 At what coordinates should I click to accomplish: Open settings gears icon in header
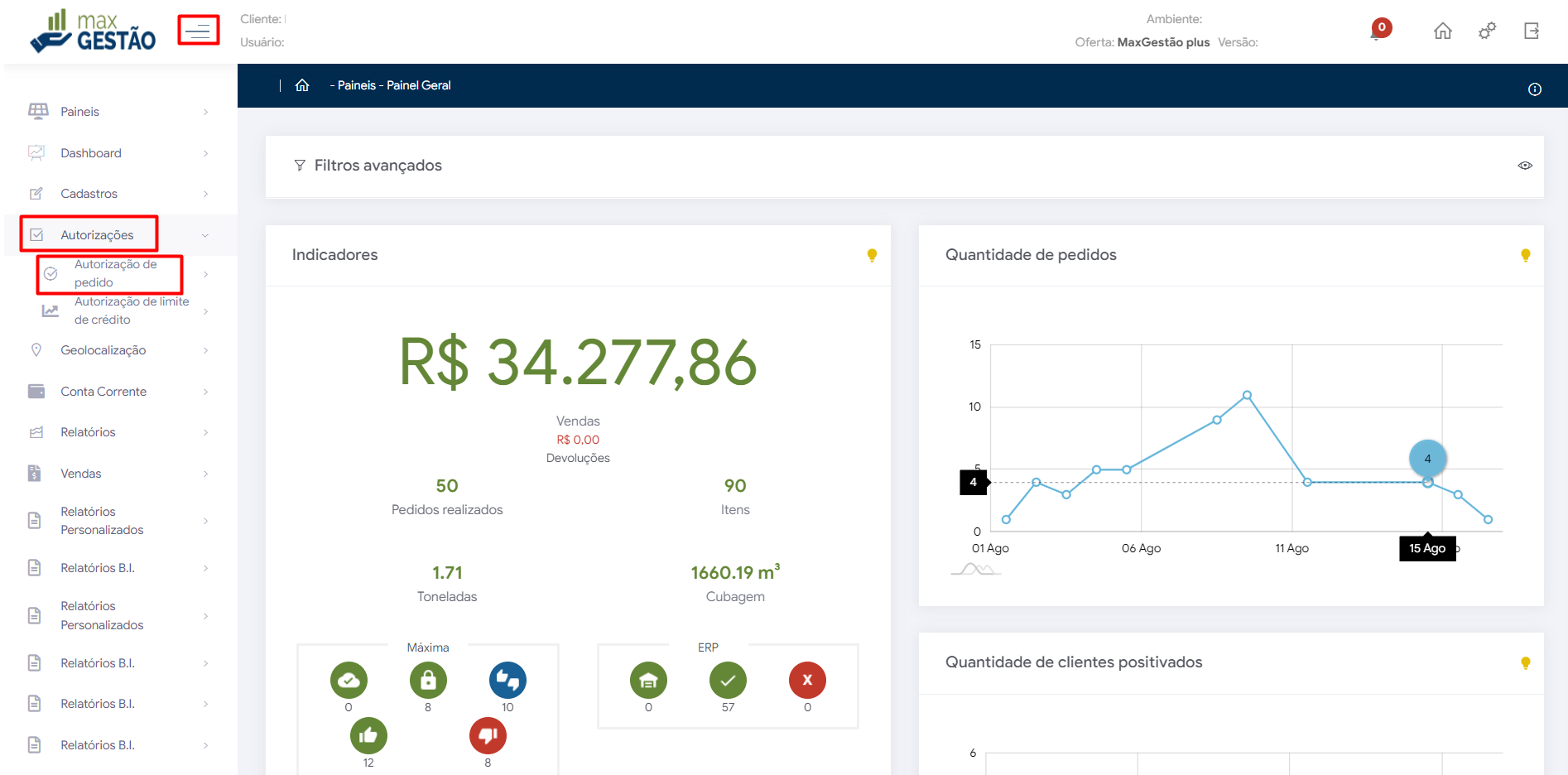[1487, 31]
